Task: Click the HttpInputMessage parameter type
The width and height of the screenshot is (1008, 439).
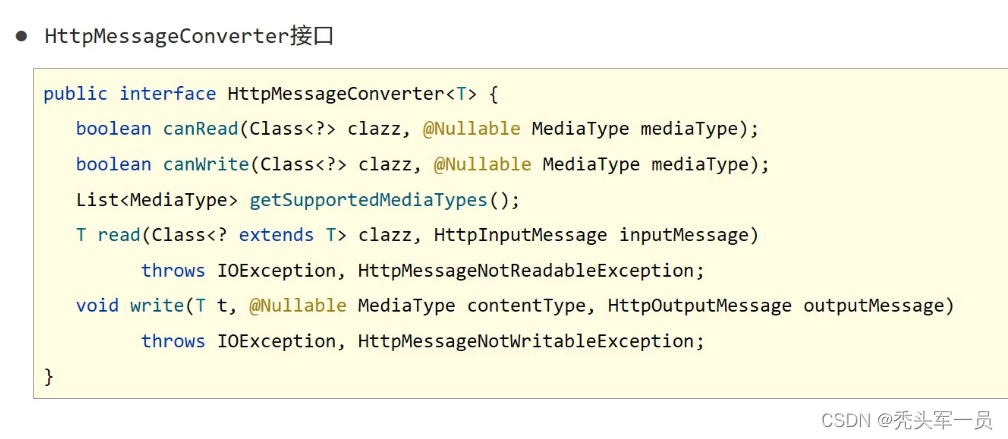Action: 520,235
